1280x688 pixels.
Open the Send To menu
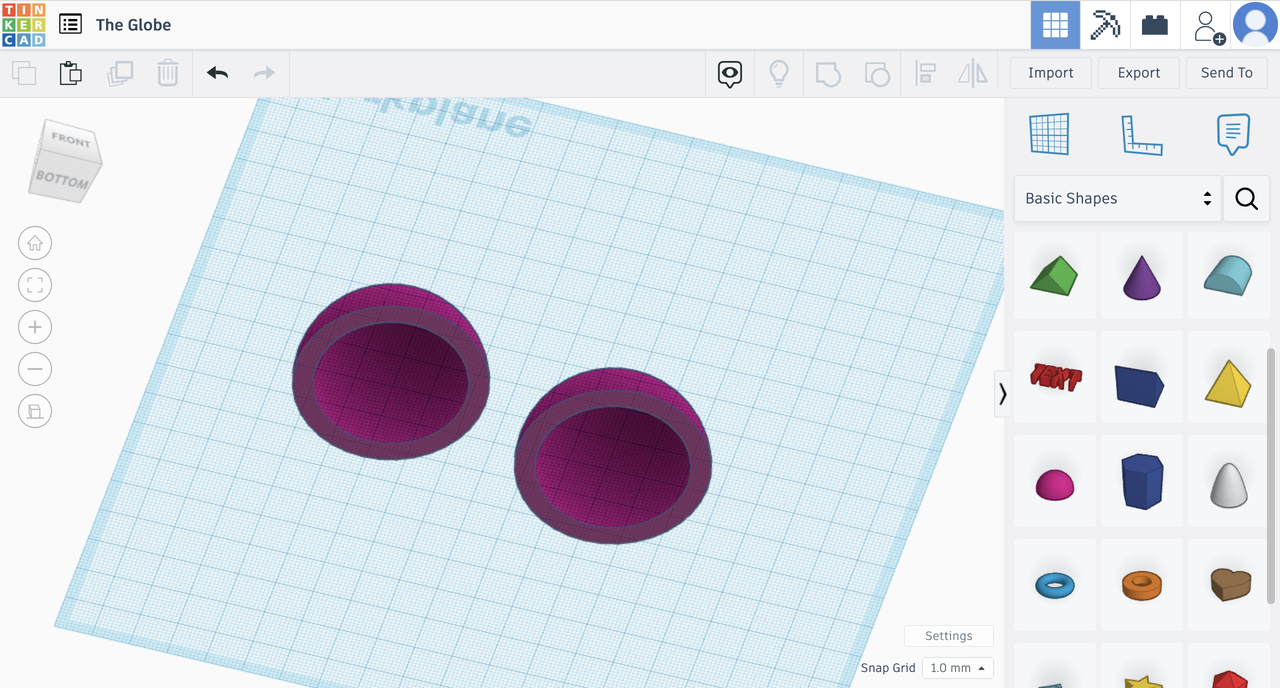point(1227,73)
